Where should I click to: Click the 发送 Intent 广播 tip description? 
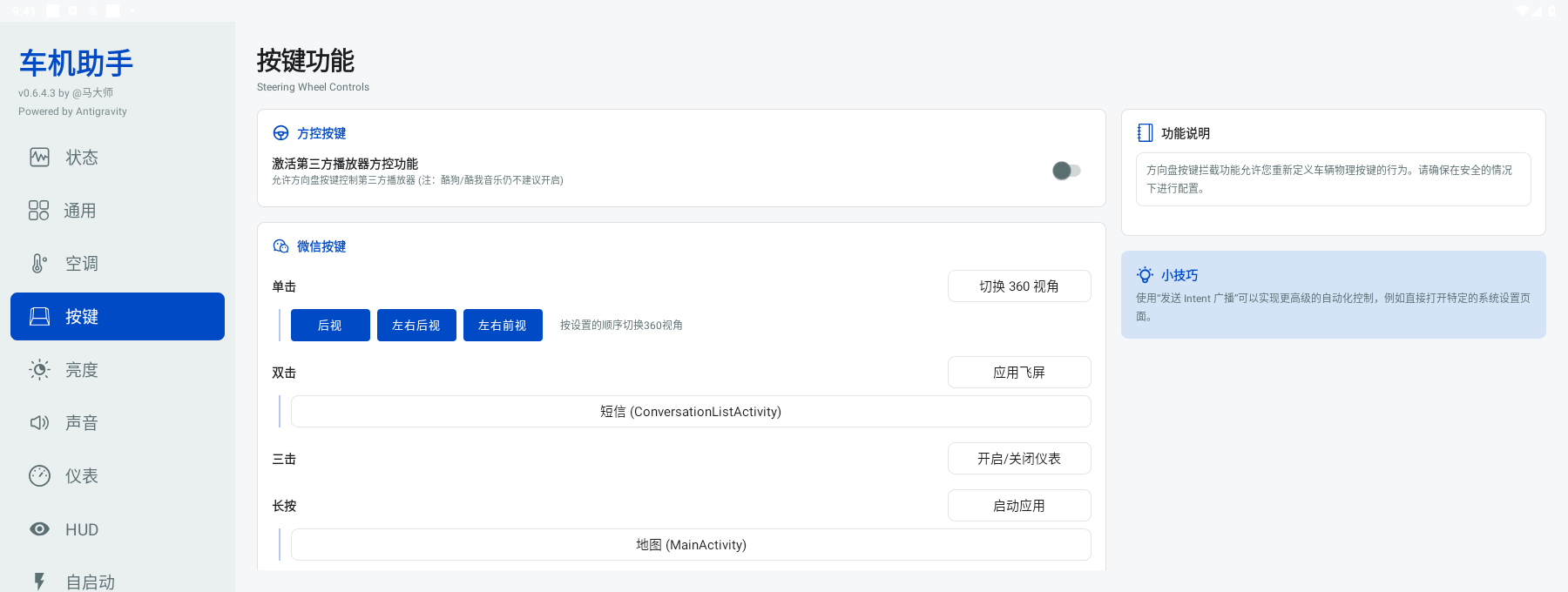1333,307
